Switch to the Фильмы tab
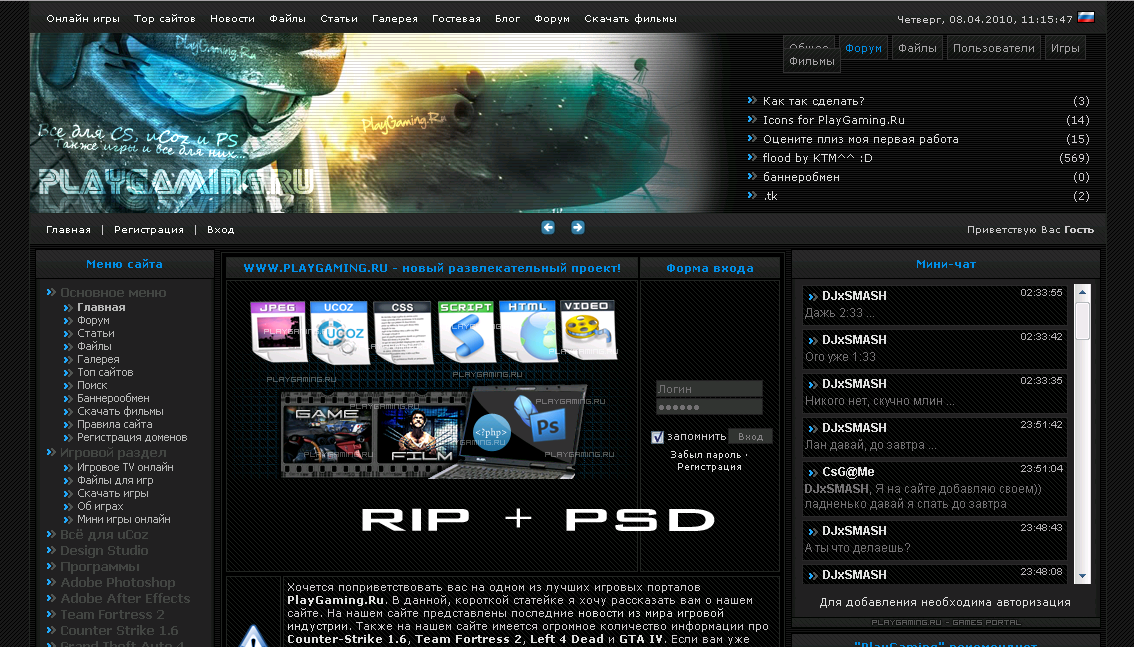 coord(811,61)
